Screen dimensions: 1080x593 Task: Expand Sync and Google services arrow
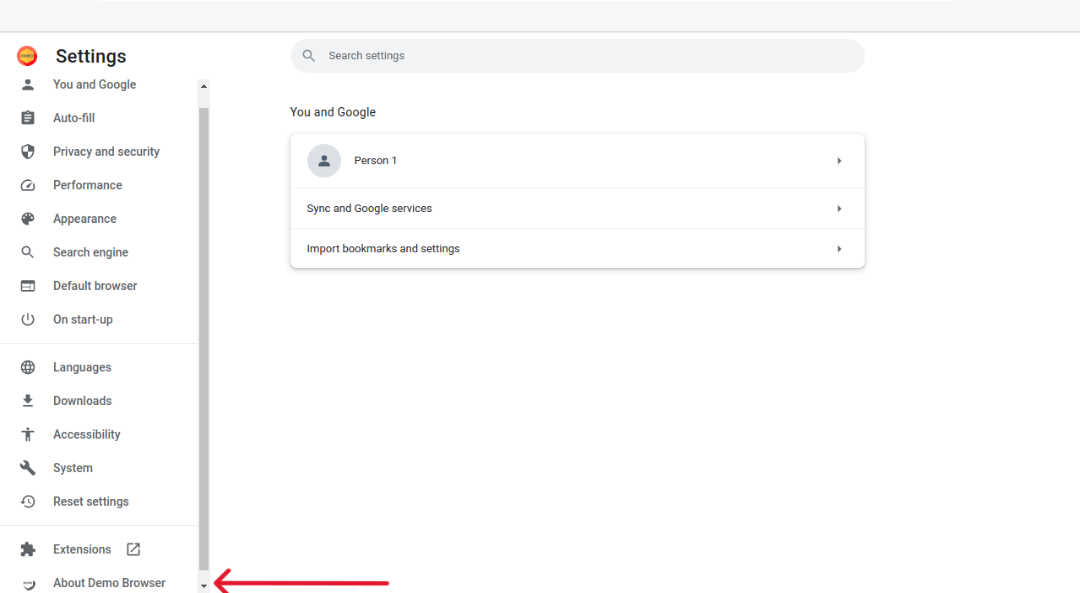[839, 209]
